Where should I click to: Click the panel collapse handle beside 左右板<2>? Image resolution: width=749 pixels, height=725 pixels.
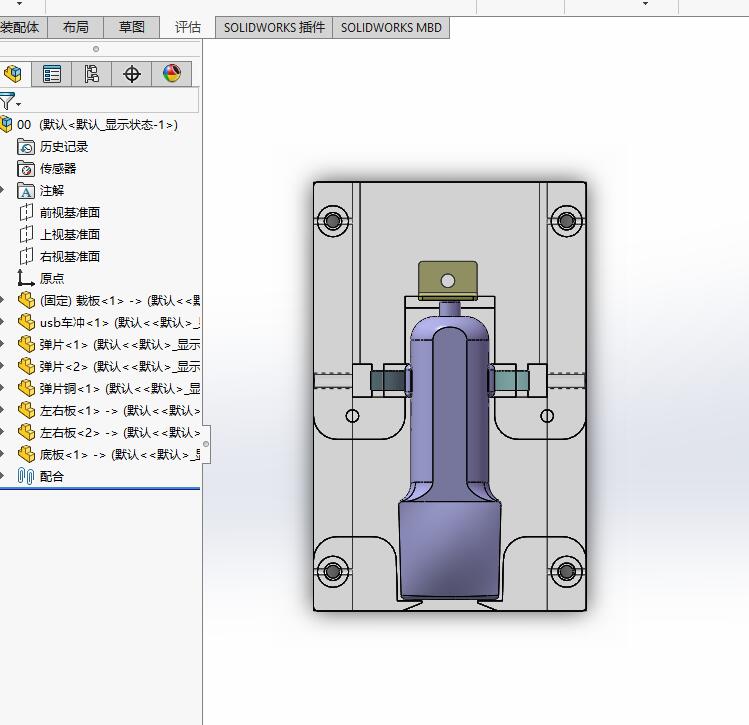coord(206,444)
